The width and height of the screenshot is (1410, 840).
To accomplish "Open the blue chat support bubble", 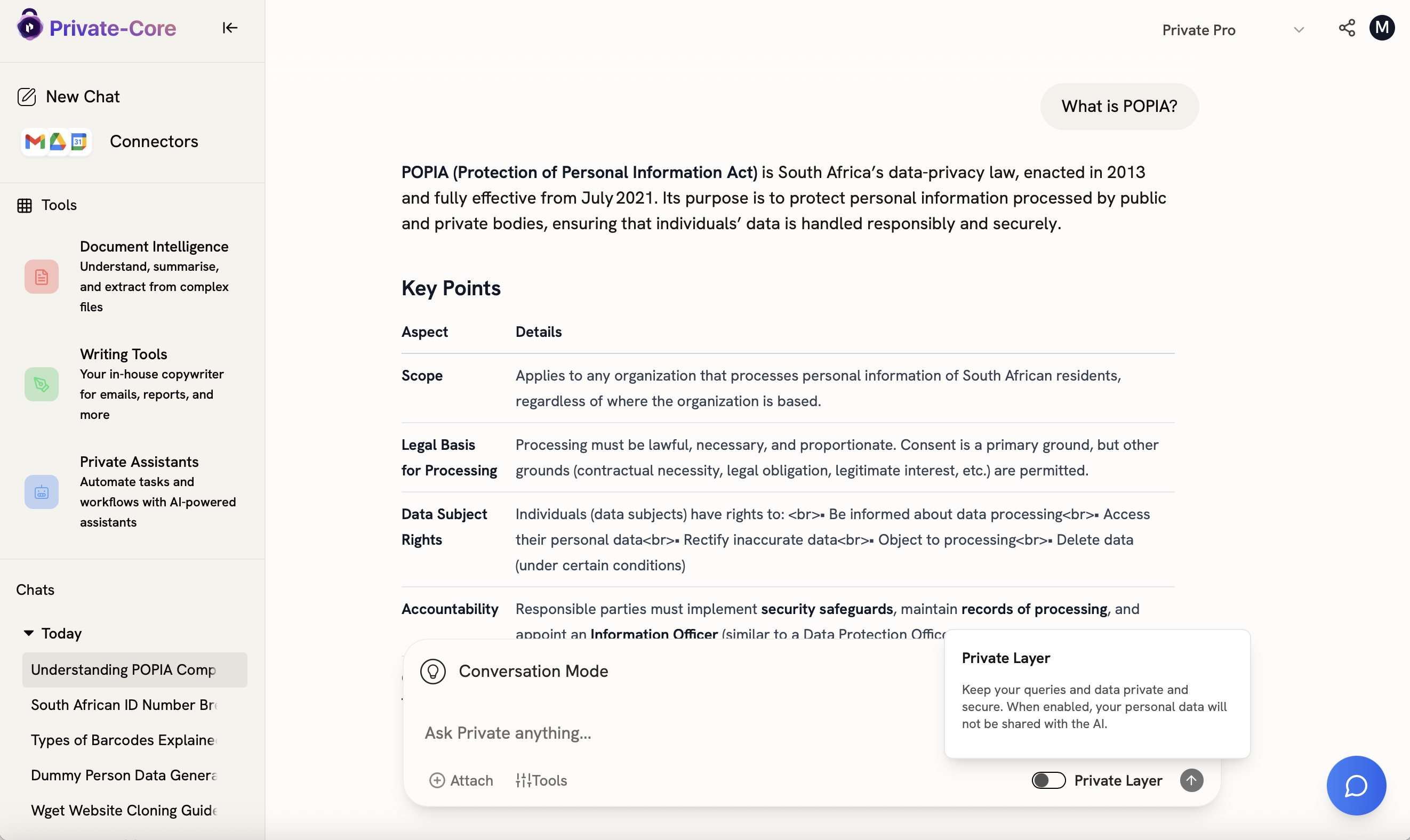I will [1356, 785].
